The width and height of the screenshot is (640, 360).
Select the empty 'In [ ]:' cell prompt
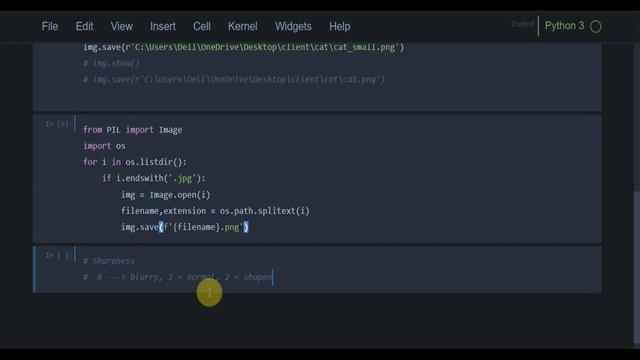[58, 255]
